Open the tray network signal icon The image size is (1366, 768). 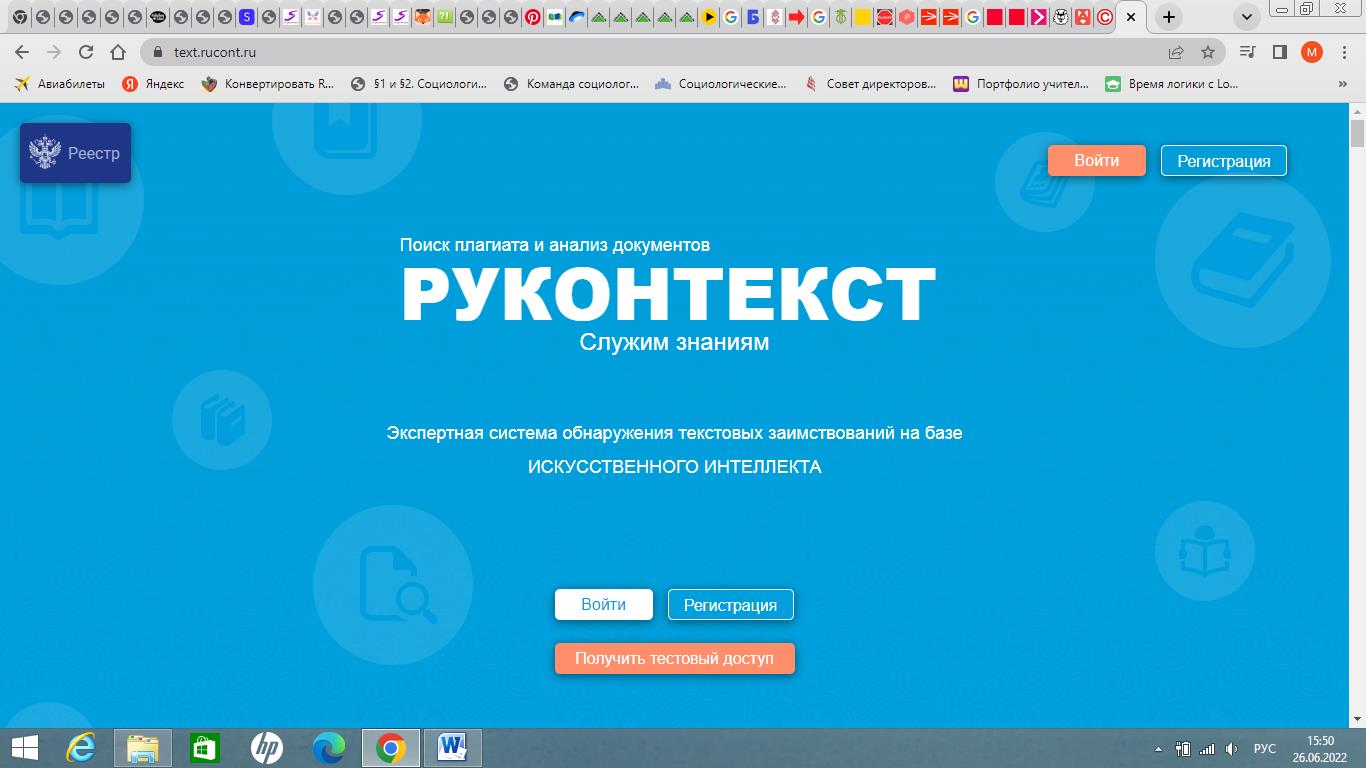click(1207, 749)
